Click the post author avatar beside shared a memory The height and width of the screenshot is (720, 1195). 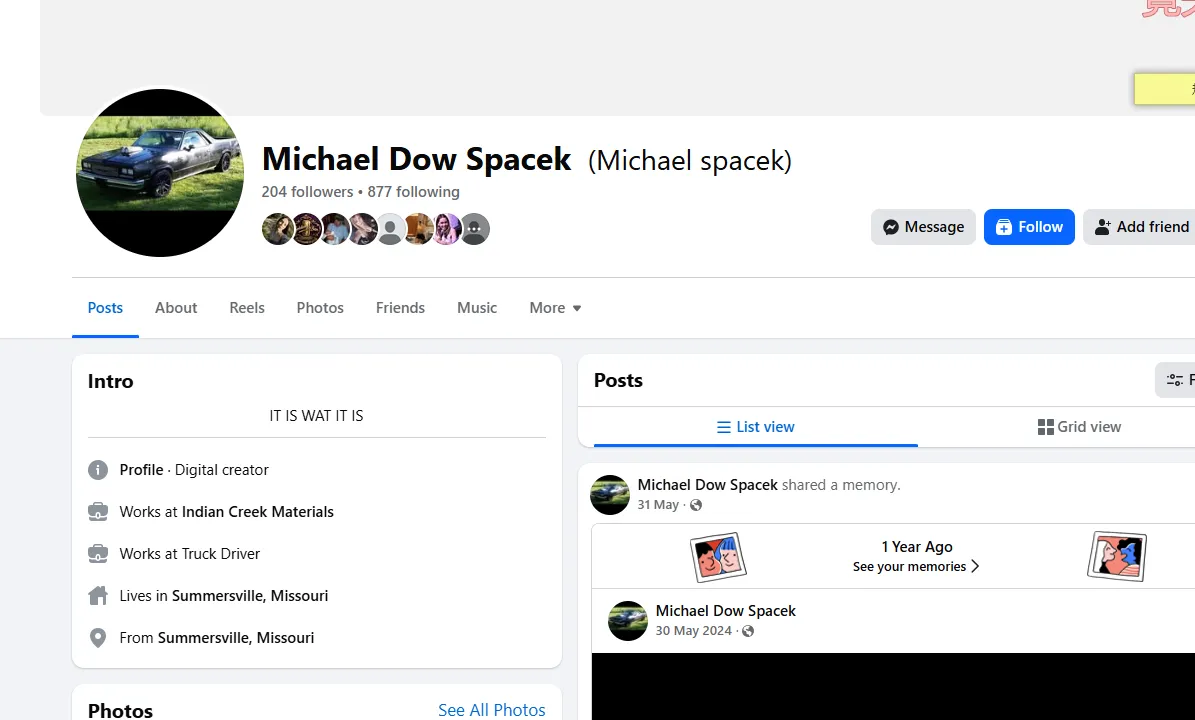pyautogui.click(x=610, y=494)
